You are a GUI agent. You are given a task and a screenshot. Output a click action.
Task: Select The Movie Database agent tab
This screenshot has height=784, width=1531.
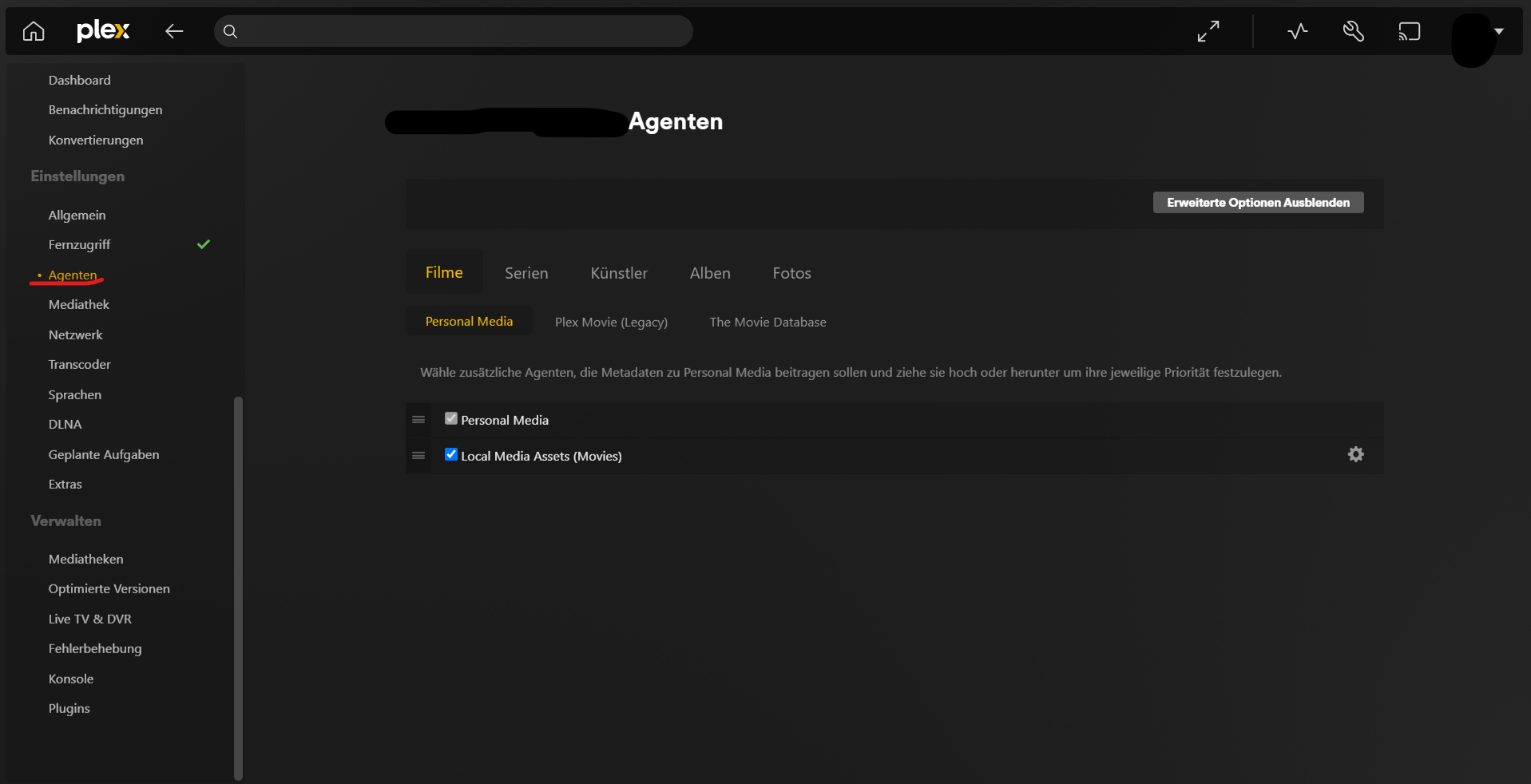[x=767, y=322]
